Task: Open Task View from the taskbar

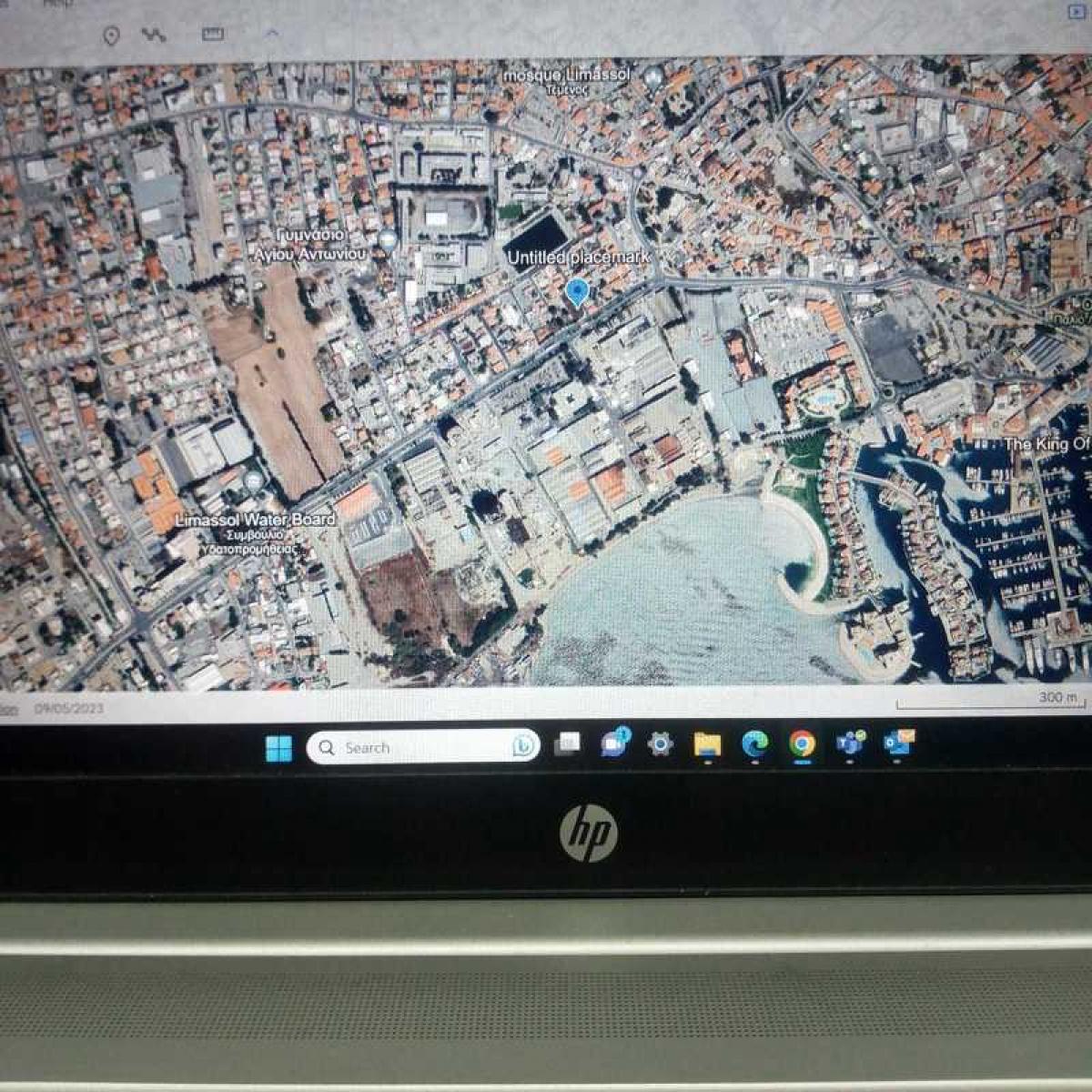Action: (x=568, y=744)
